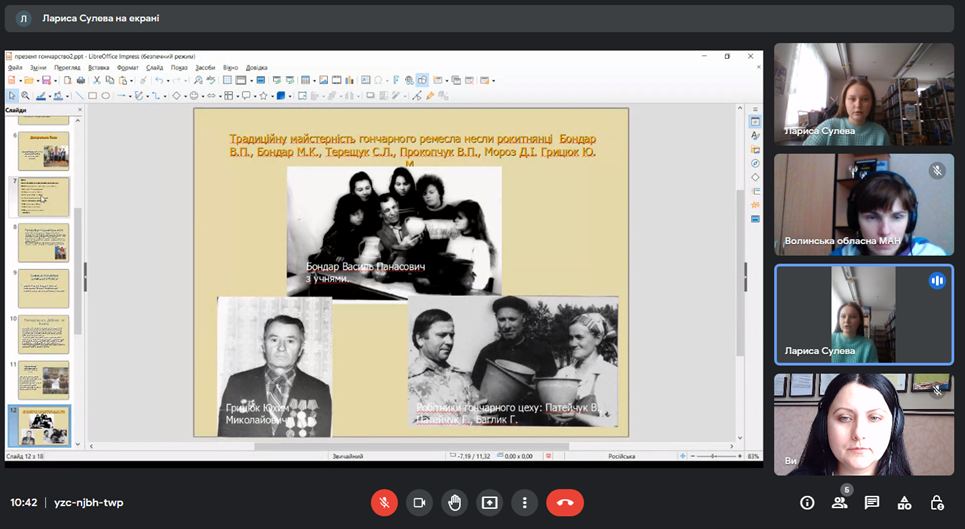Select the Волинська обласна МАН video tile

(x=864, y=205)
